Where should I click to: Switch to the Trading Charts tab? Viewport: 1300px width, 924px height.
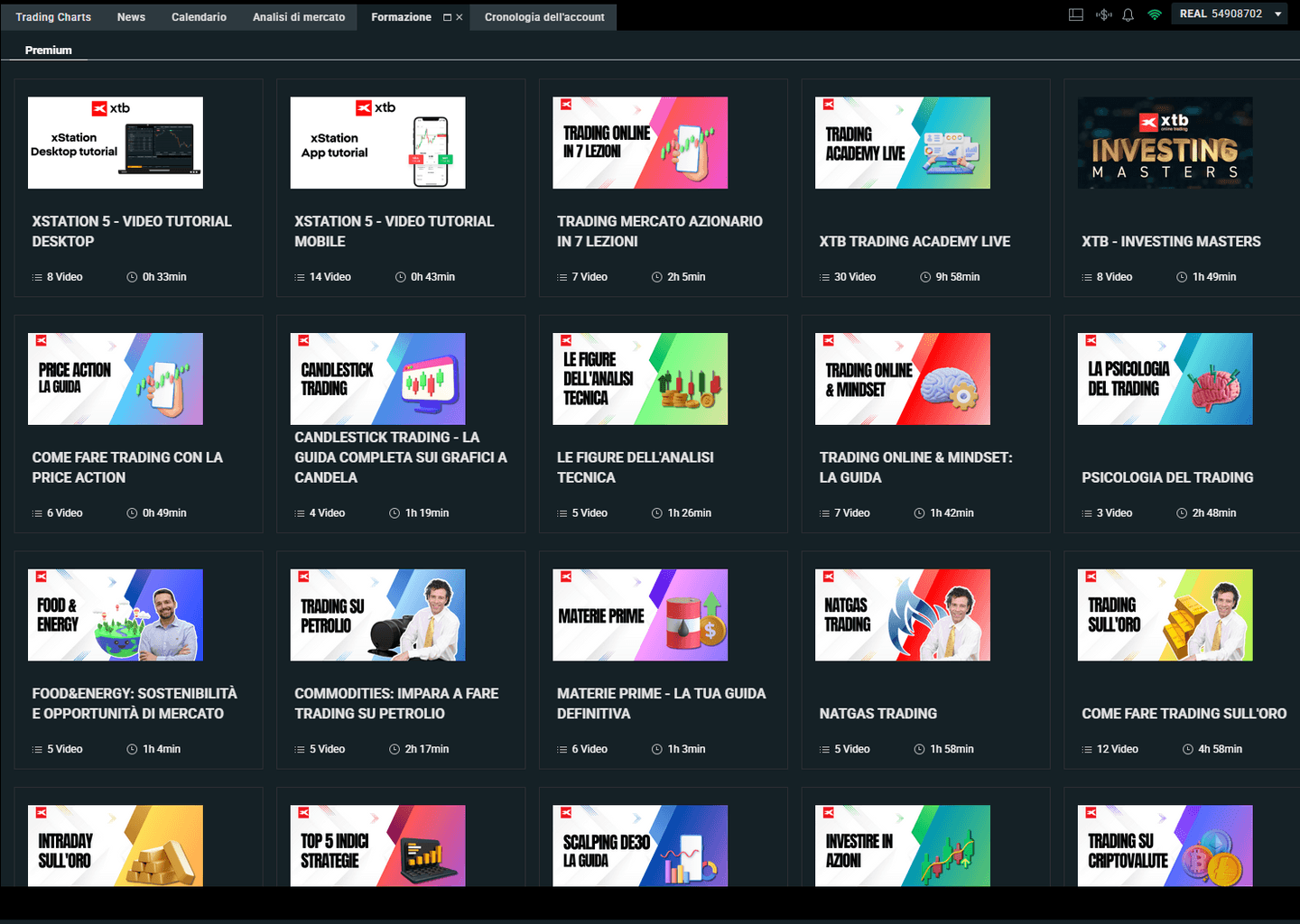[x=53, y=17]
